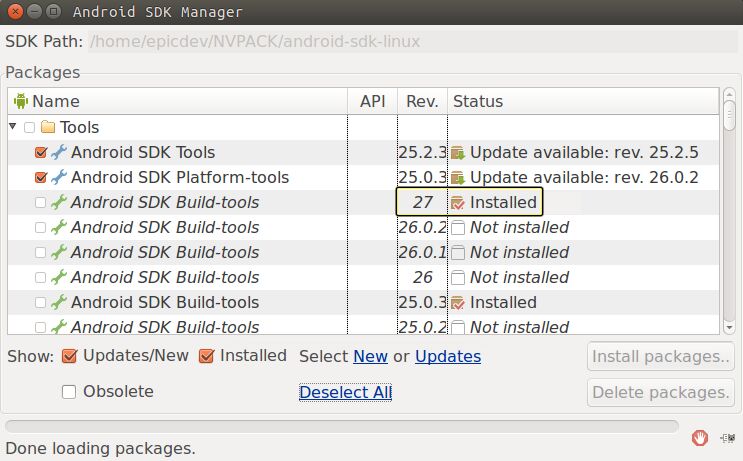The width and height of the screenshot is (743, 461).
Task: Click the rev 27 cell
Action: [x=422, y=202]
